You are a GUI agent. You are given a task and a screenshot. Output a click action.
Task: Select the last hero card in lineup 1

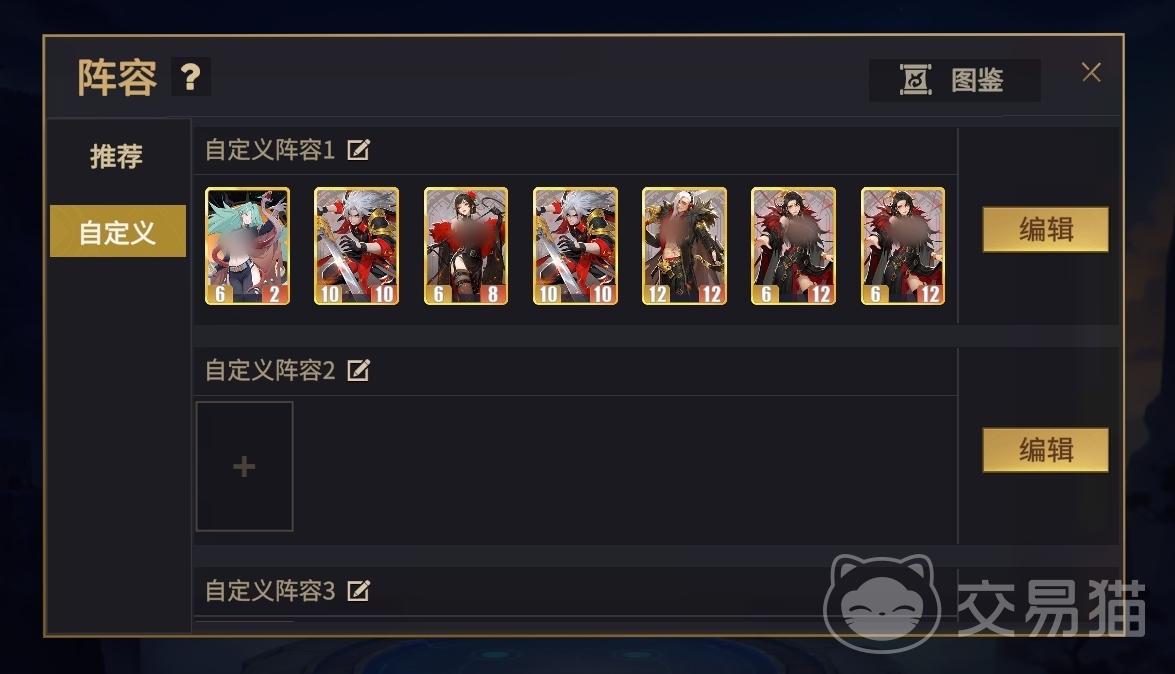903,246
